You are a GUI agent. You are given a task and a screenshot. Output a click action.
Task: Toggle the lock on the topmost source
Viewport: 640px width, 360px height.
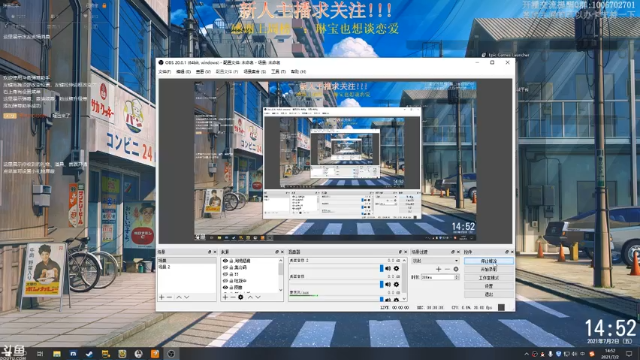231,260
